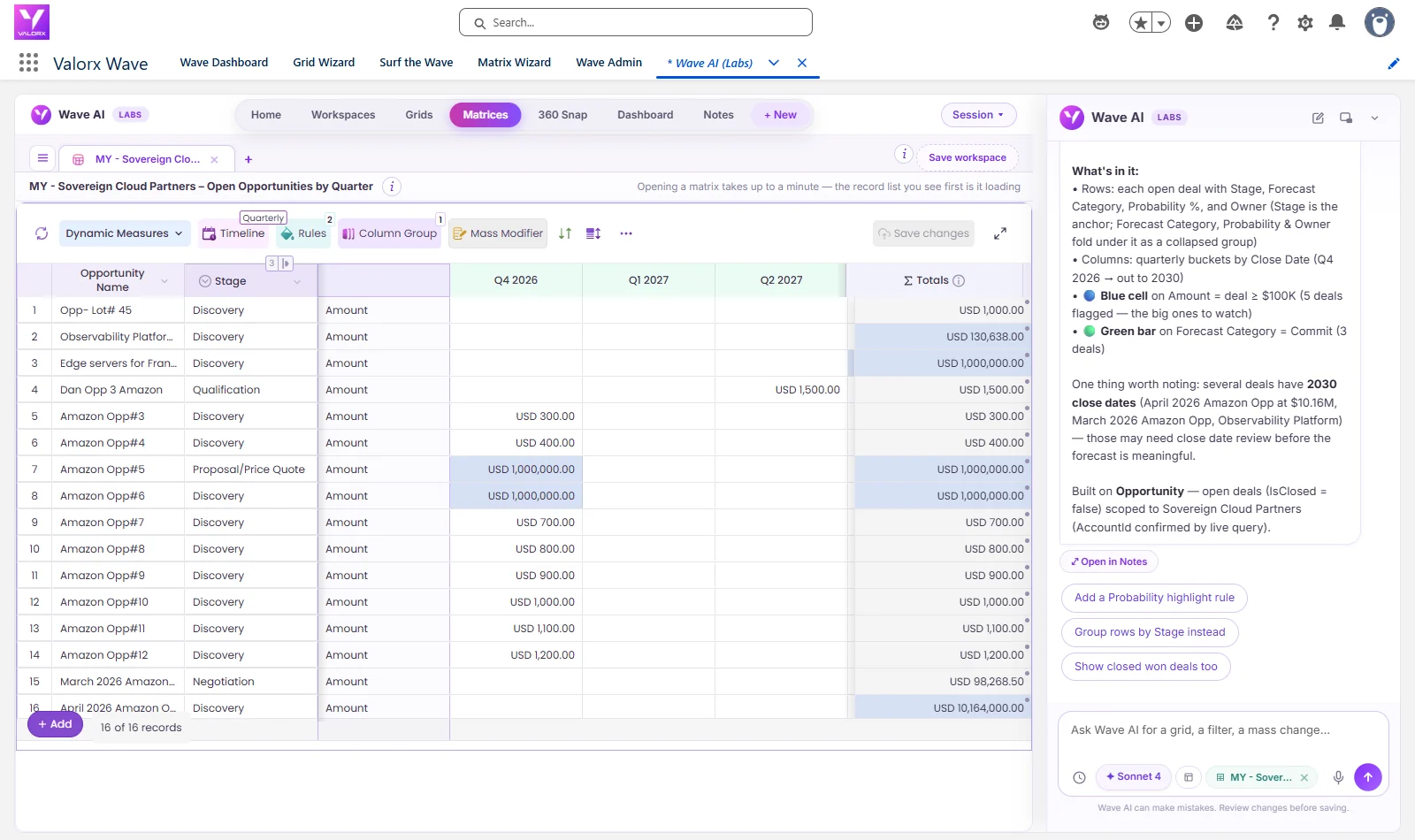
Task: Click the pencil edit navigation icon
Action: (x=1394, y=63)
